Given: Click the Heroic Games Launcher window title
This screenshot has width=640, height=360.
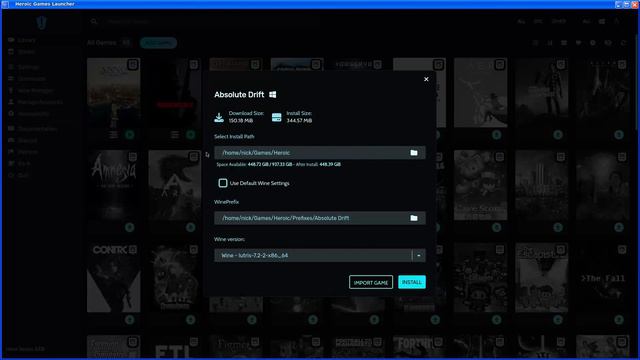Looking at the screenshot, I should tap(45, 4).
